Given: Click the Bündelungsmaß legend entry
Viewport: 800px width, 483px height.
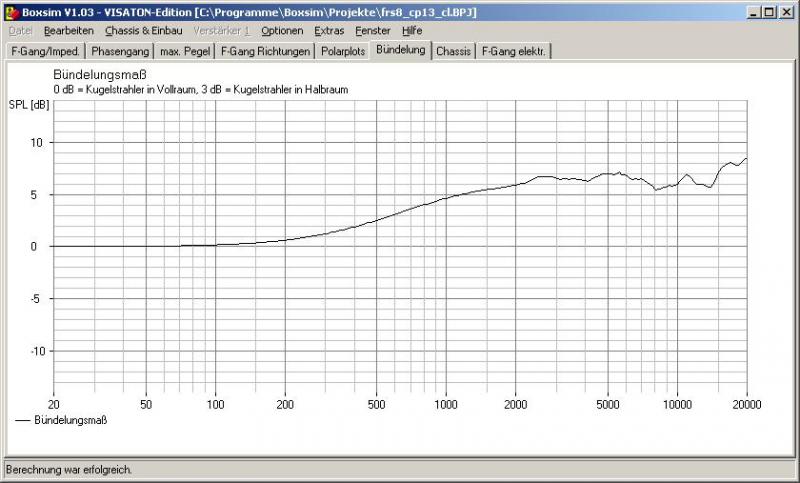Looking at the screenshot, I should pos(70,421).
